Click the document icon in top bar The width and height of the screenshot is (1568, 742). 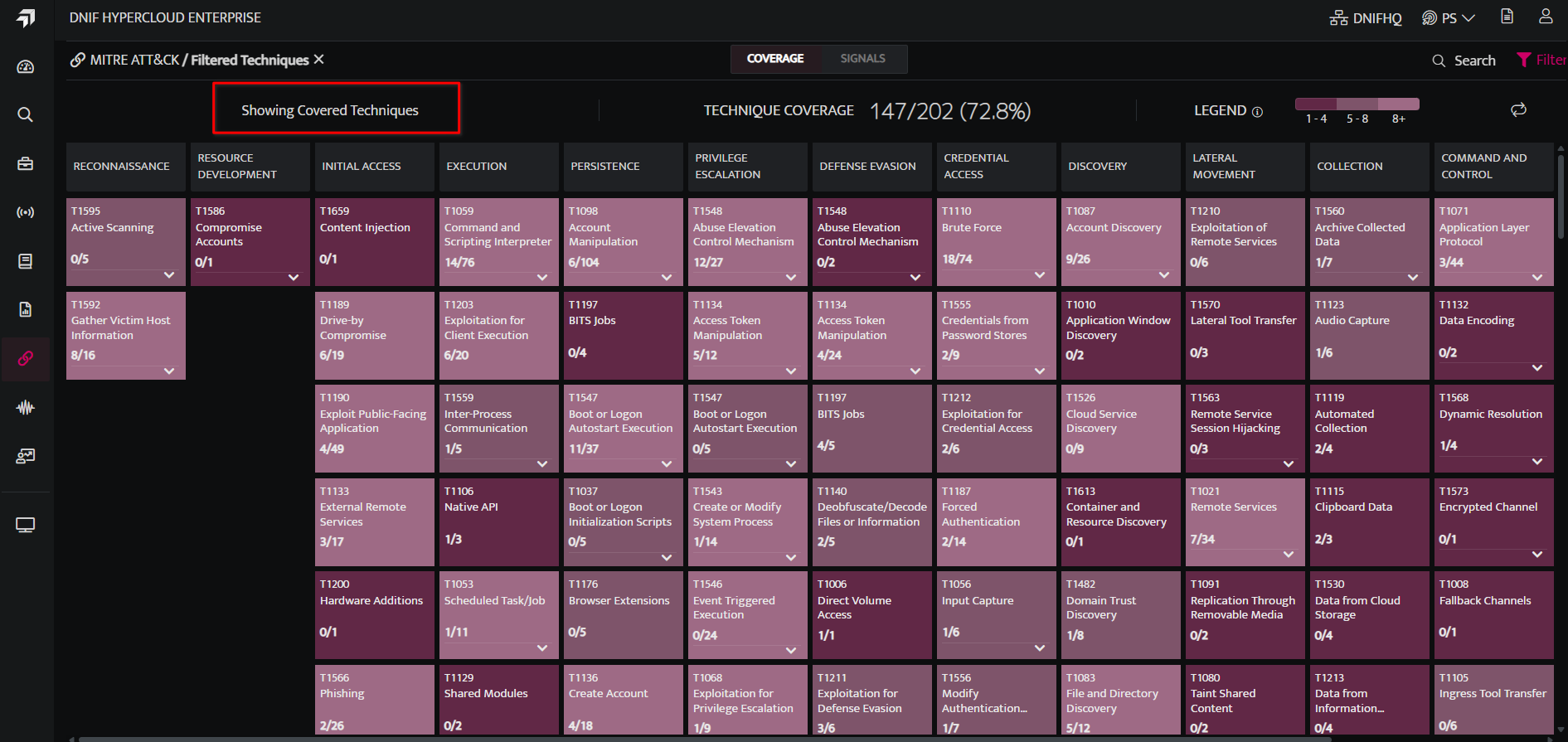tap(1507, 17)
